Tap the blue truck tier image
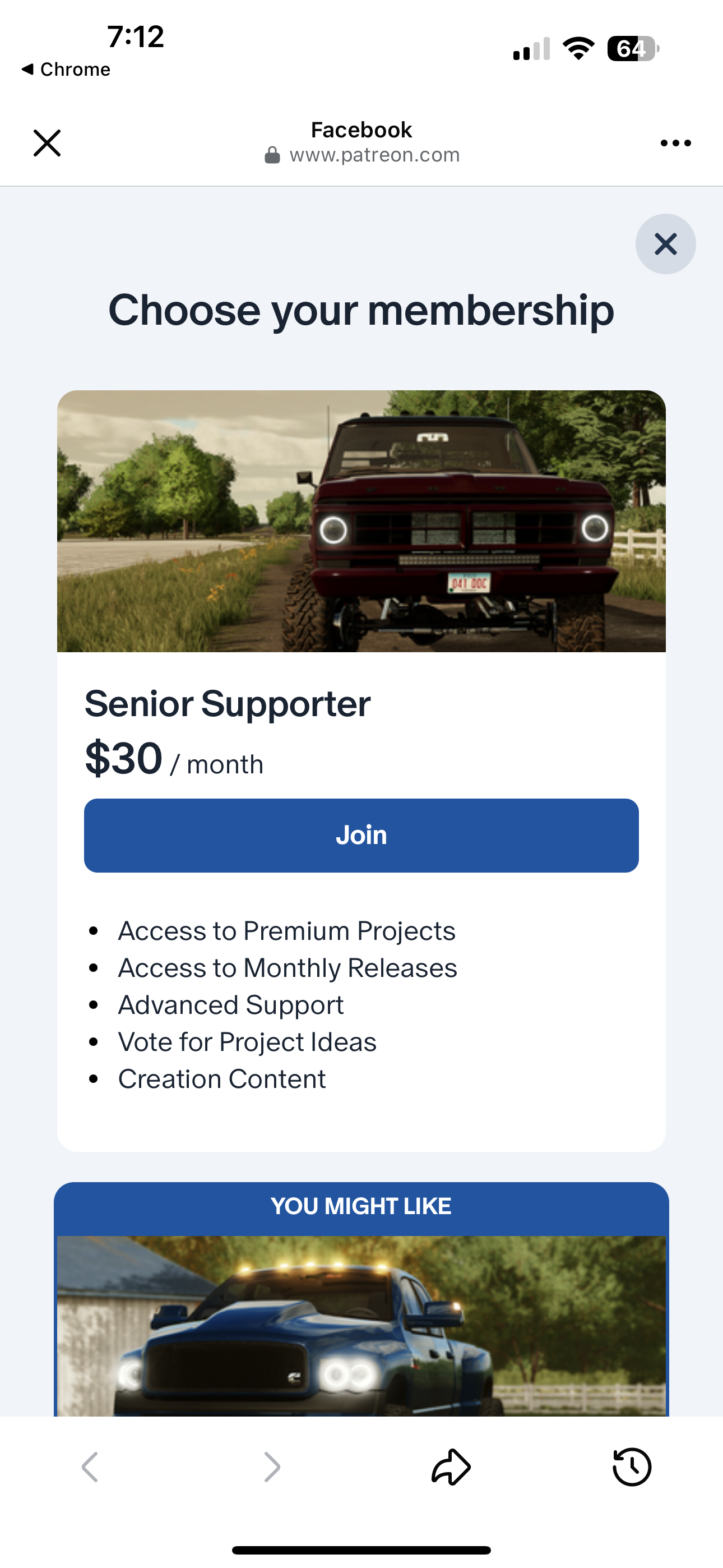Viewport: 723px width, 1568px height. click(x=361, y=1326)
